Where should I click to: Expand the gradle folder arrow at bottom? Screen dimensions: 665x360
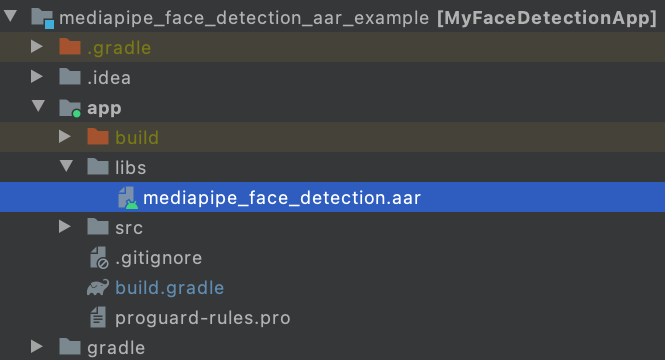[x=37, y=347]
